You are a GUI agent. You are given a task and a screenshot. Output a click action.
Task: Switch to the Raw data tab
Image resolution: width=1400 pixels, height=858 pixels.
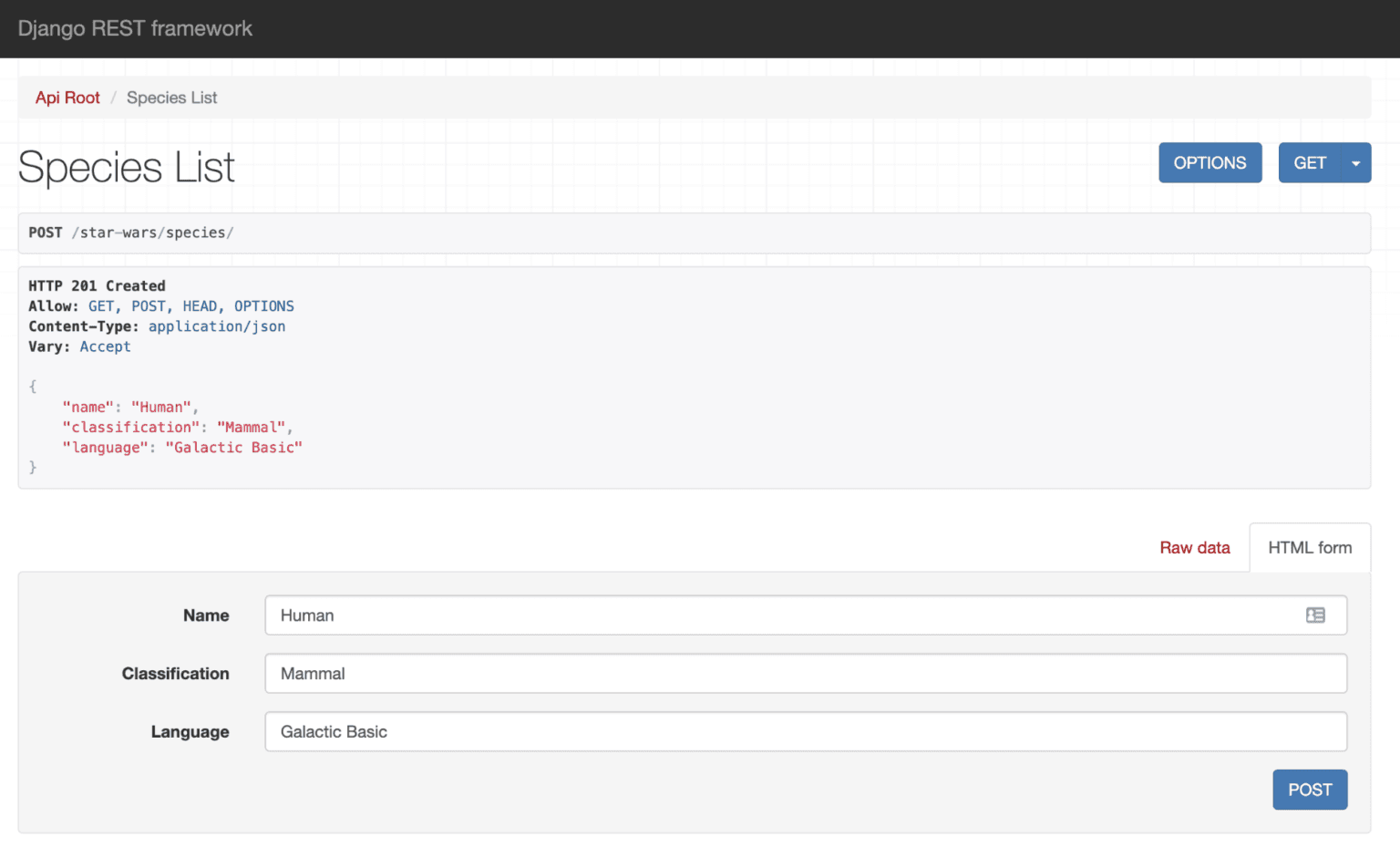(1194, 548)
